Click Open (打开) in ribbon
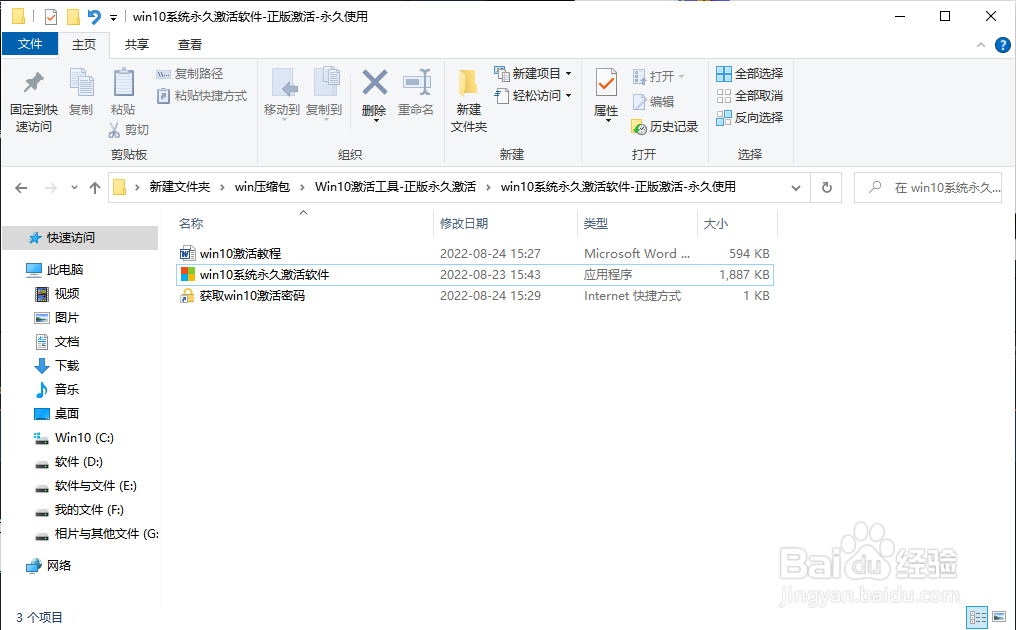 (x=658, y=76)
